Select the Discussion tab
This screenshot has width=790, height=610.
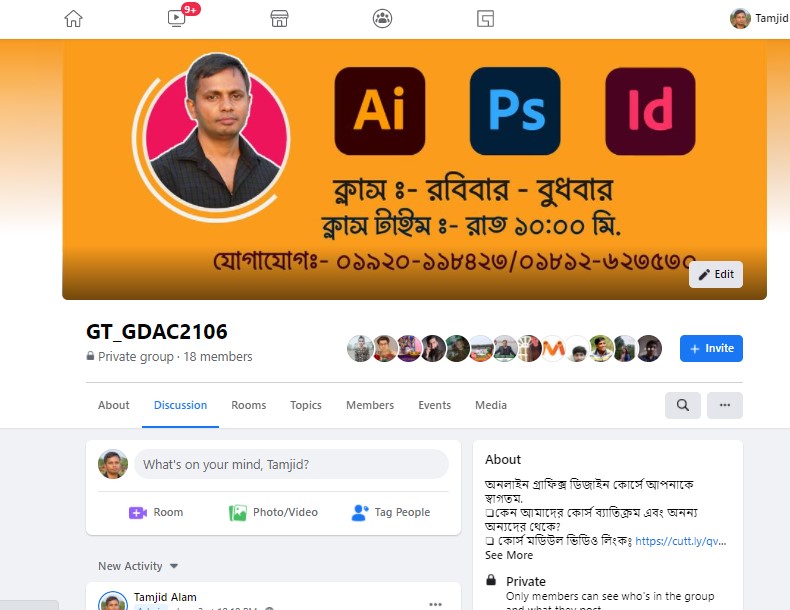pos(180,405)
